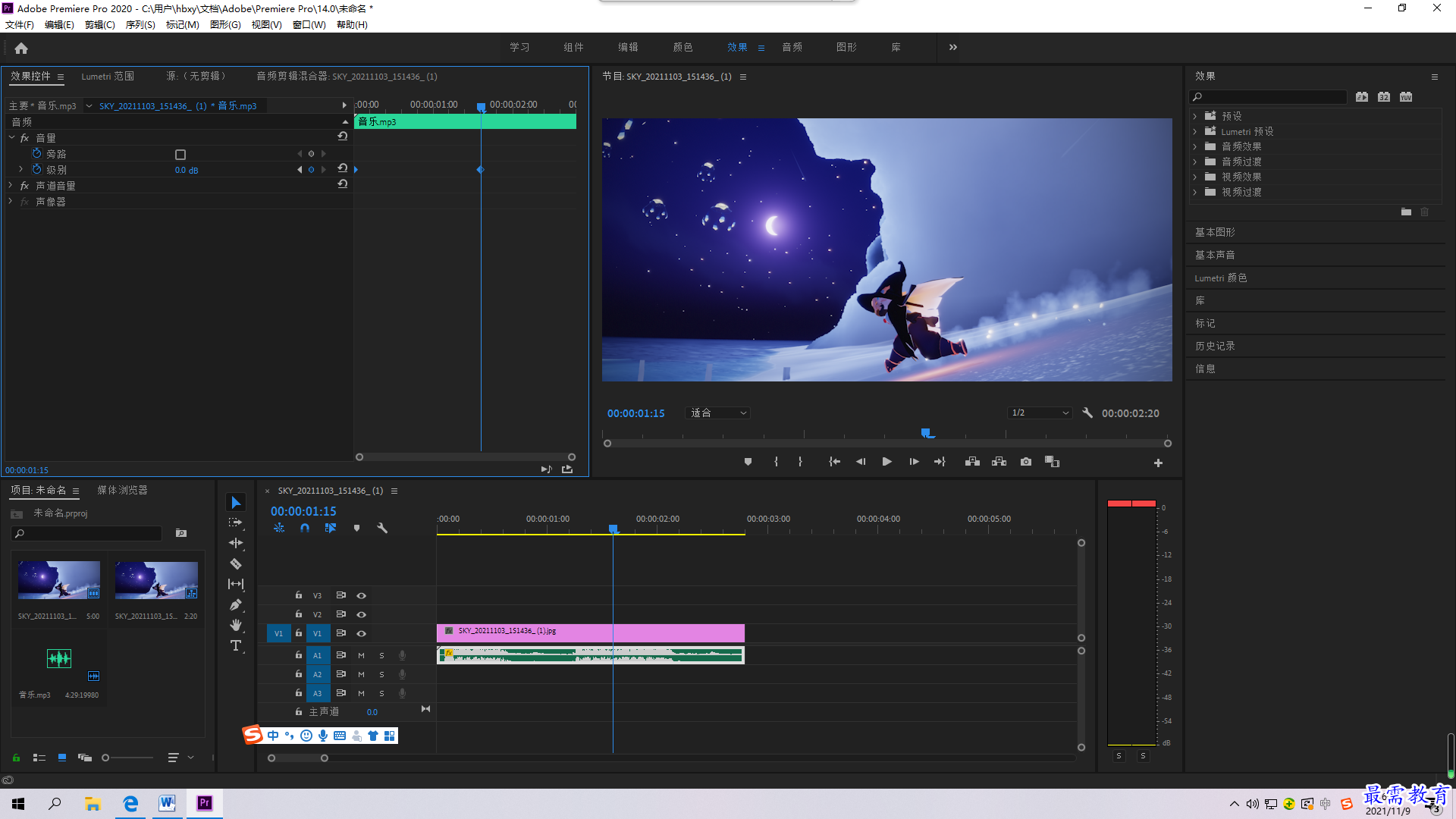Click New Bin in project panel
Viewport: 1456px width, 819px height.
(181, 533)
